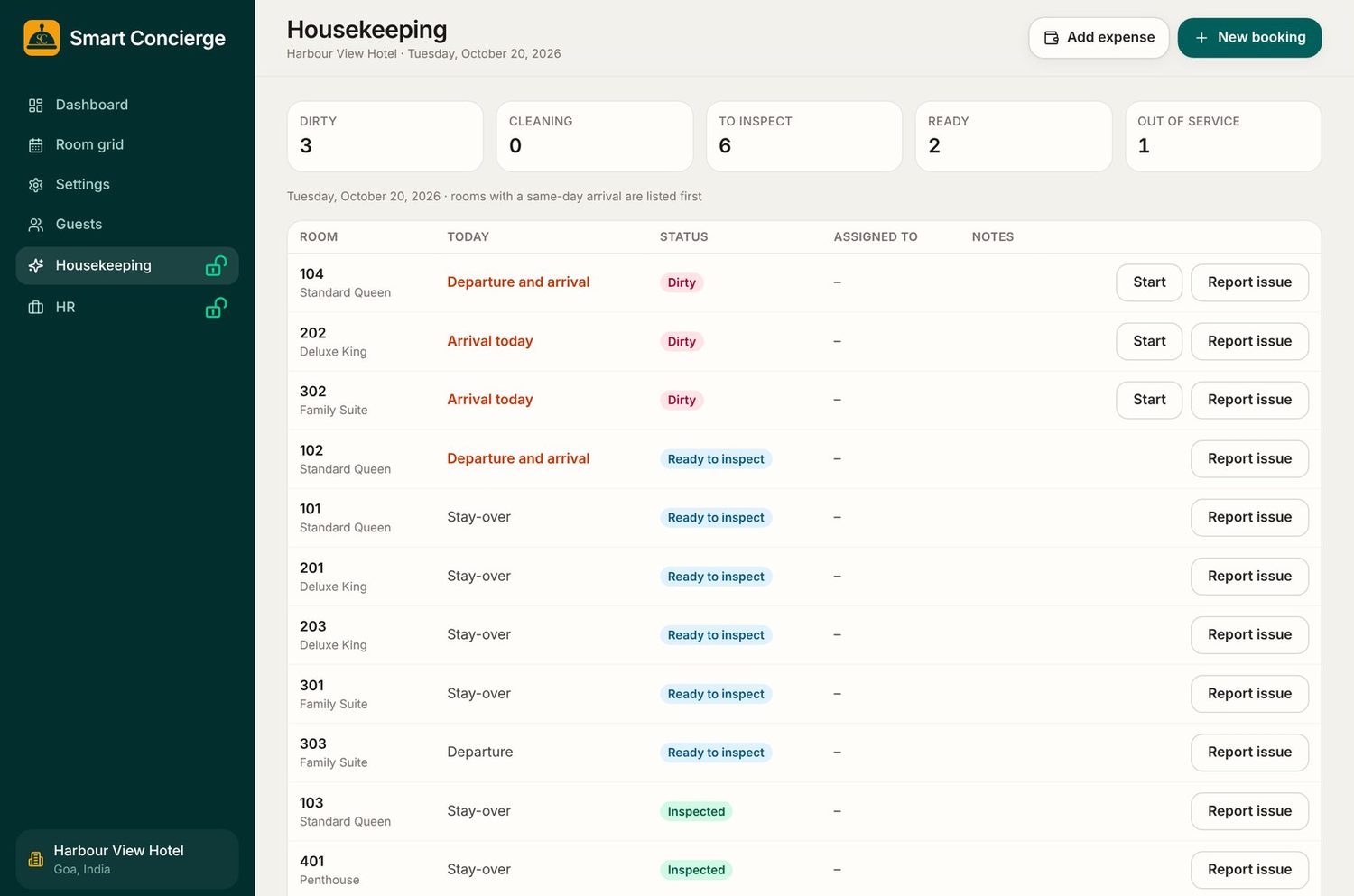Image resolution: width=1354 pixels, height=896 pixels.
Task: Start cleaning room 202
Action: point(1149,341)
